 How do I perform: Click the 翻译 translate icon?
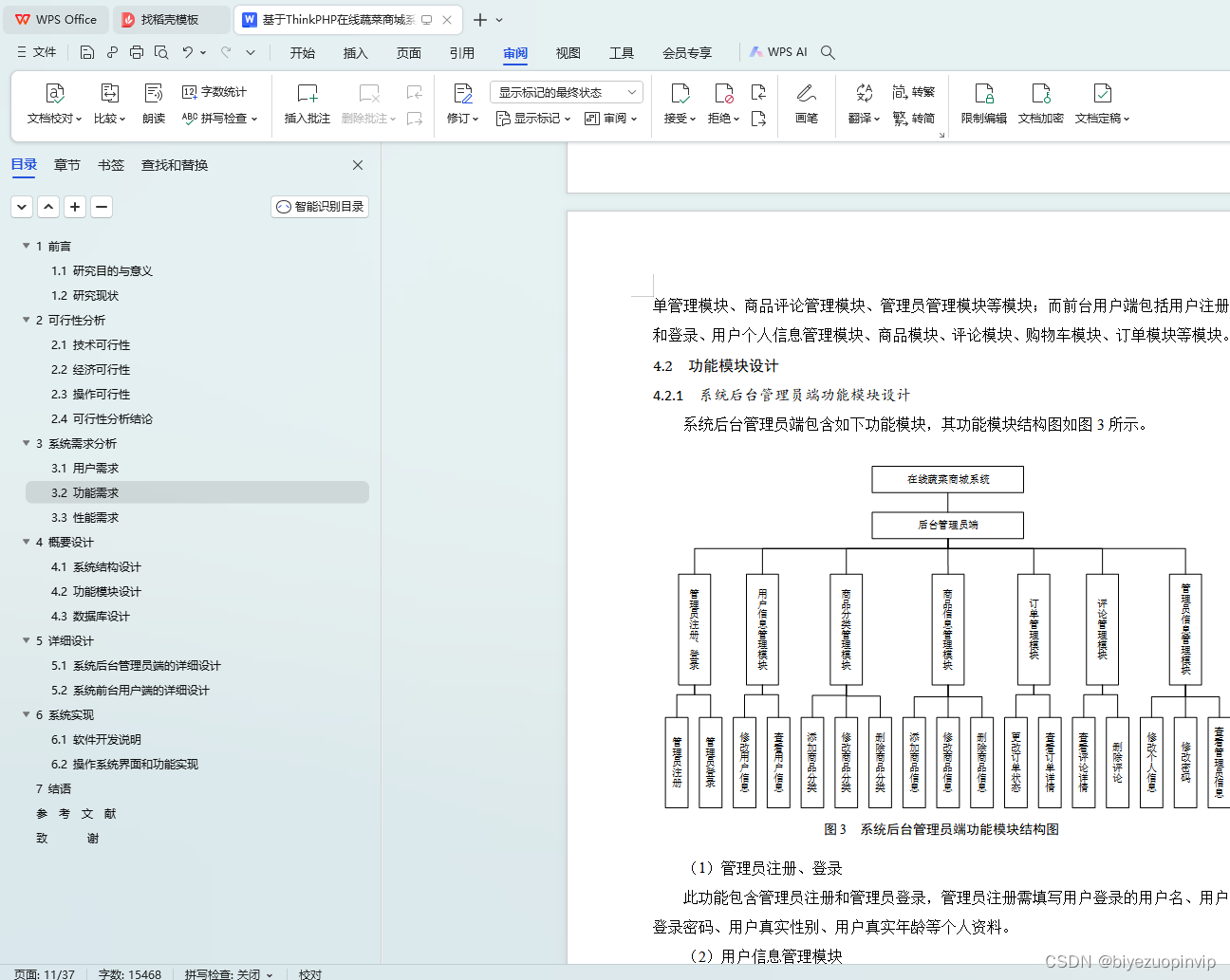864,93
